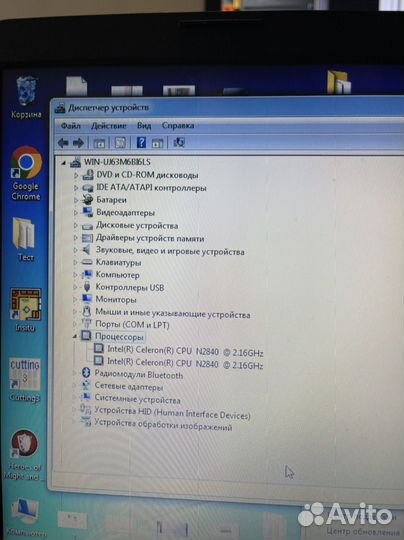Click the Bluetooth icon by Радиомодули

(86, 372)
